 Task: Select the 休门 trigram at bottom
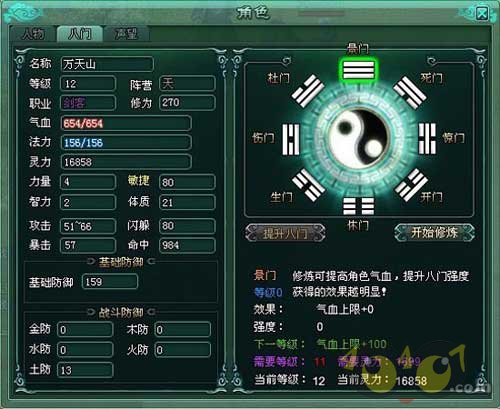359,206
